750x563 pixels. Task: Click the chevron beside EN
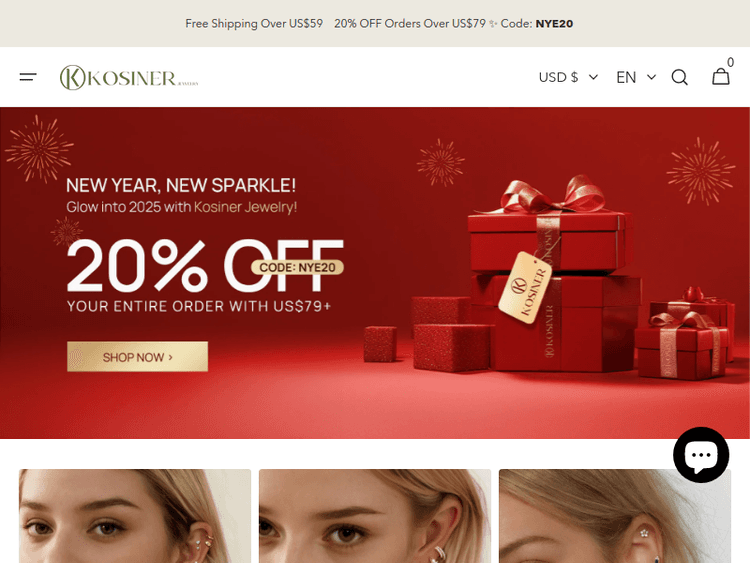pos(651,77)
